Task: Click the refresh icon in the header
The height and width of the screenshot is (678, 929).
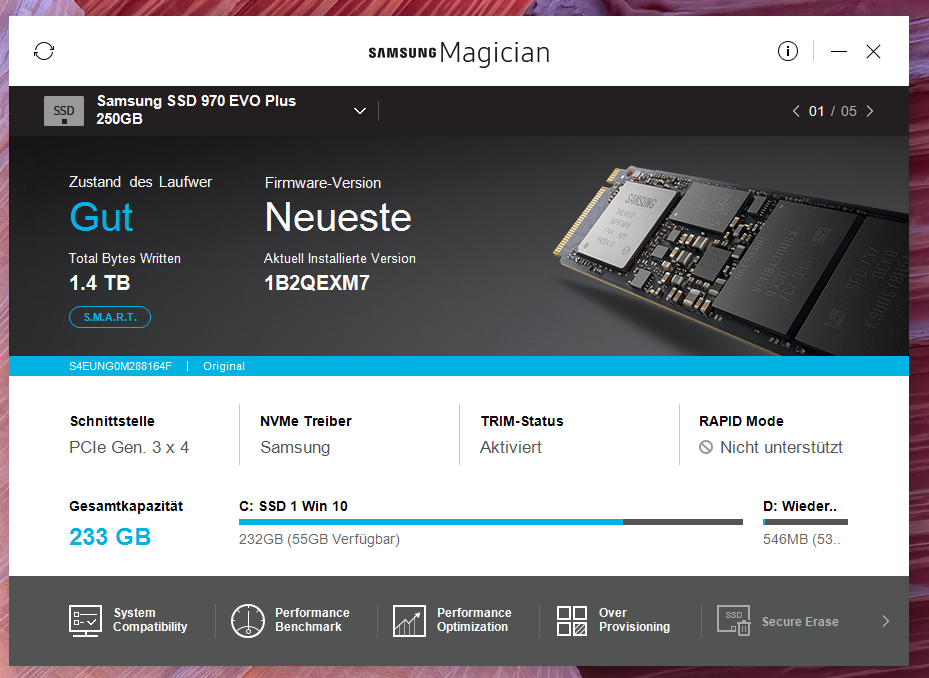Action: pos(44,51)
